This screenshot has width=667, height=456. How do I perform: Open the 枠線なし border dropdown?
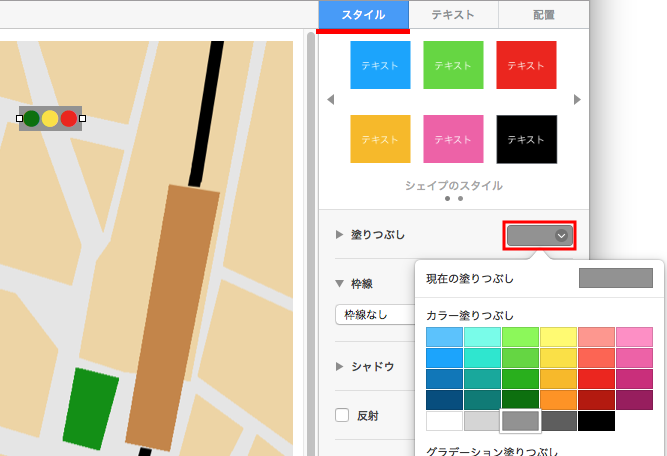tap(375, 314)
